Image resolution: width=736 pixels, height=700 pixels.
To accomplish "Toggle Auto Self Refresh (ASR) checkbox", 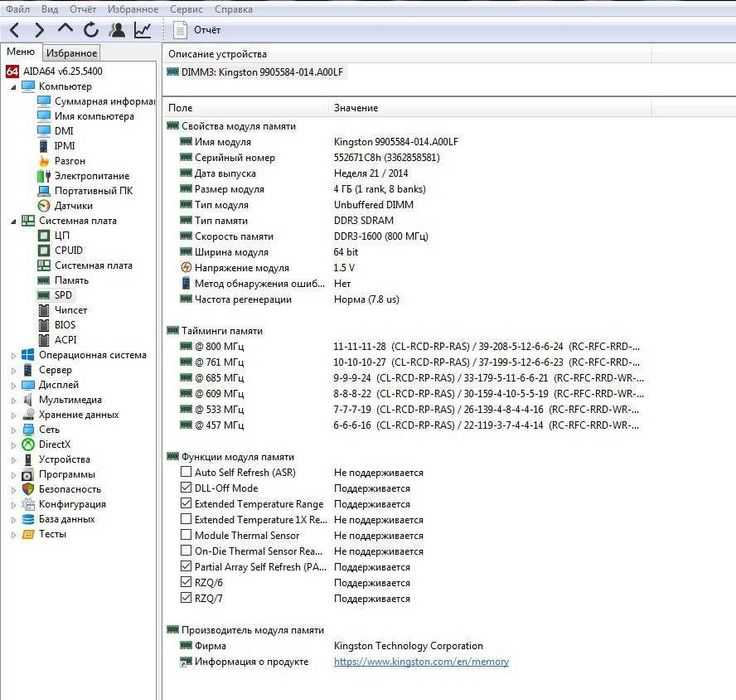I will 186,471.
